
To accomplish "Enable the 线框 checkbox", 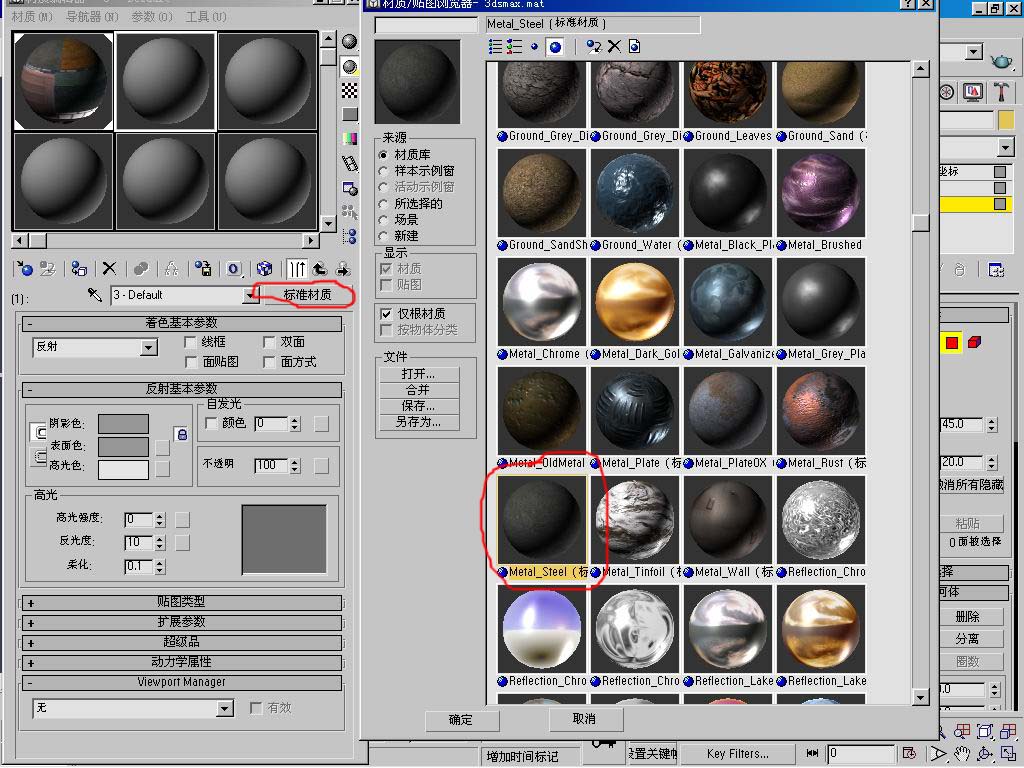I will point(191,342).
